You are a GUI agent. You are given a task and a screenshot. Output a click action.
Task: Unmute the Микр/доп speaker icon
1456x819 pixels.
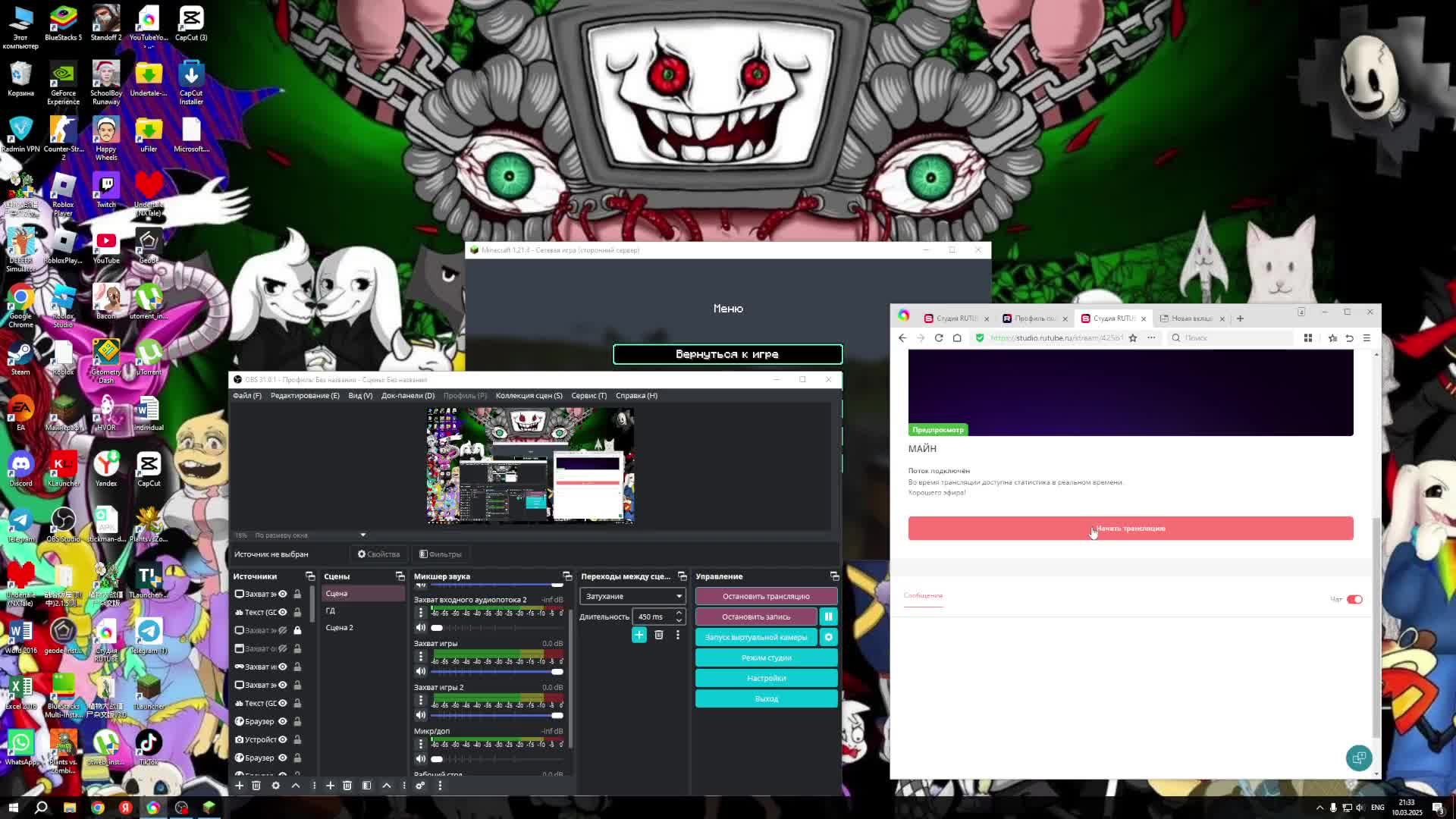(x=421, y=759)
